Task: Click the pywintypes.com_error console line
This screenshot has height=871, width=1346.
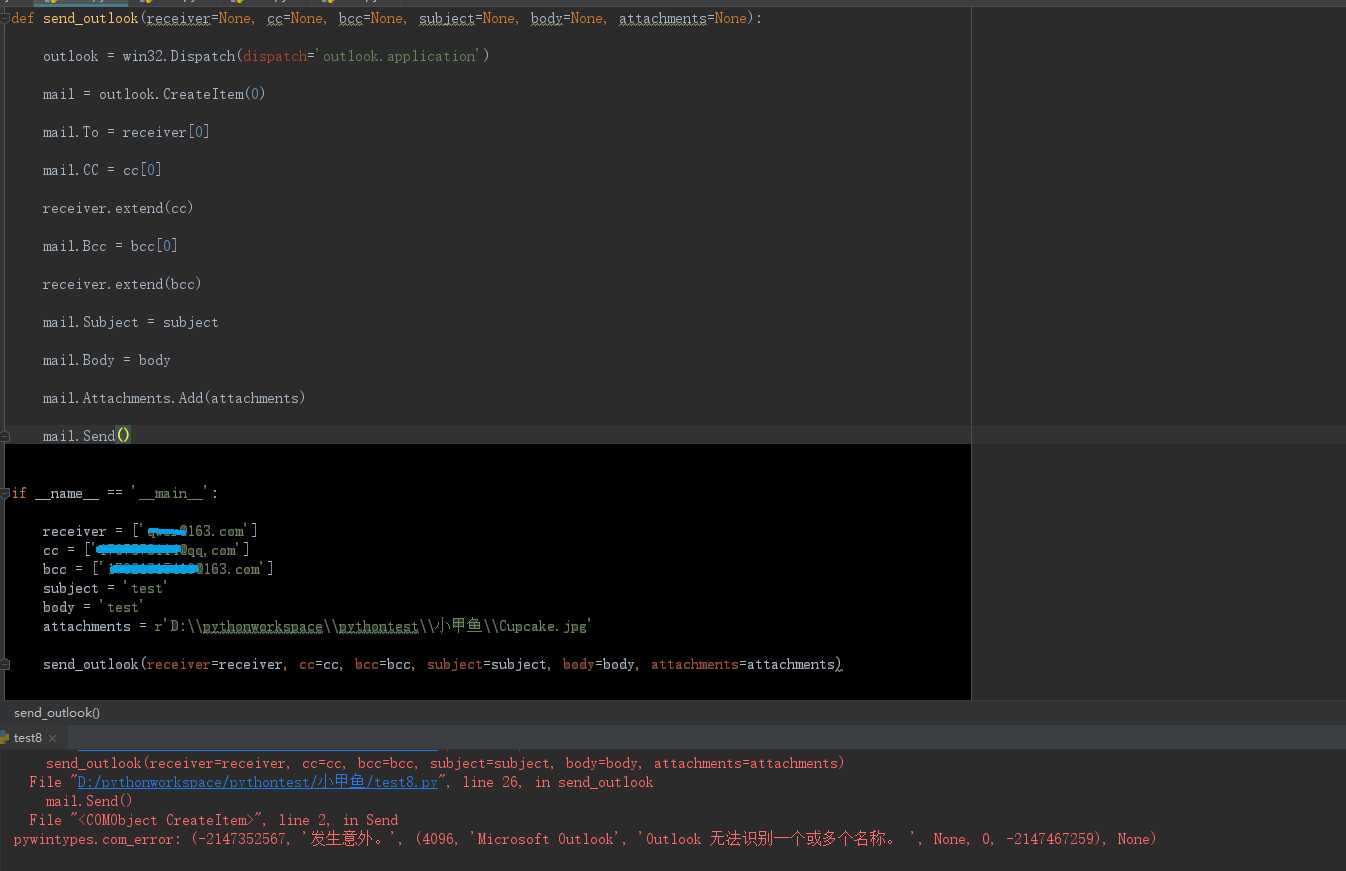Action: (x=585, y=839)
